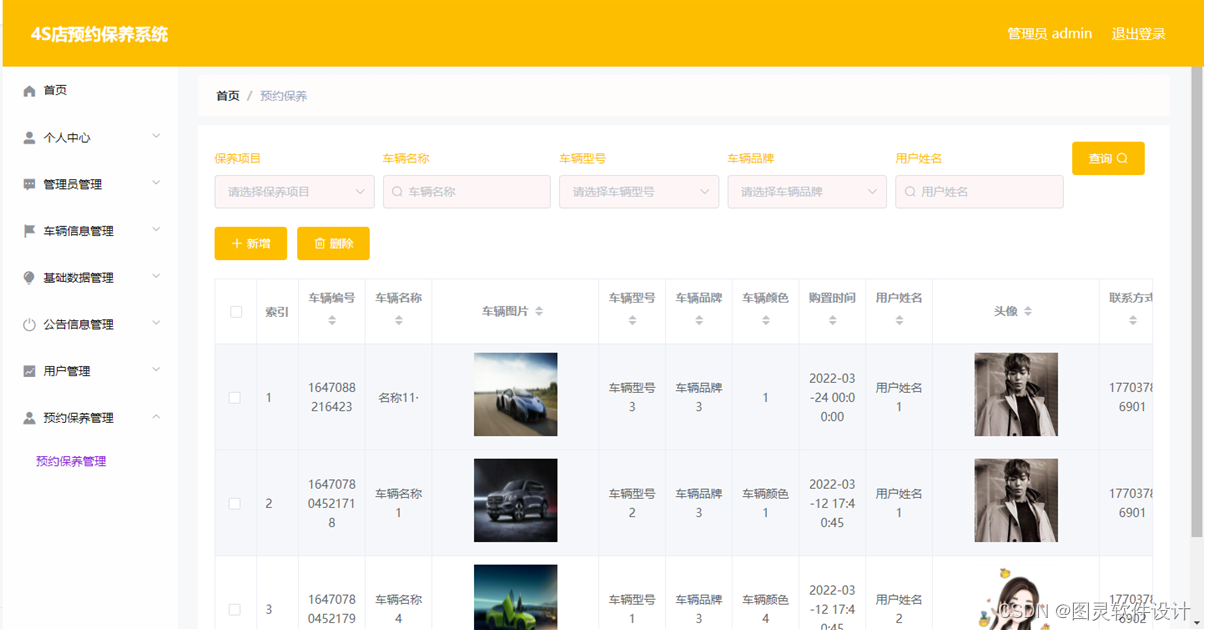Check the checkbox for table row 1

tap(234, 396)
